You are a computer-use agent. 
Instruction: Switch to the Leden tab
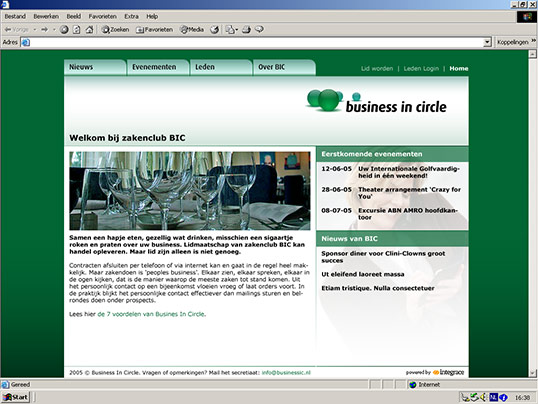(221, 67)
